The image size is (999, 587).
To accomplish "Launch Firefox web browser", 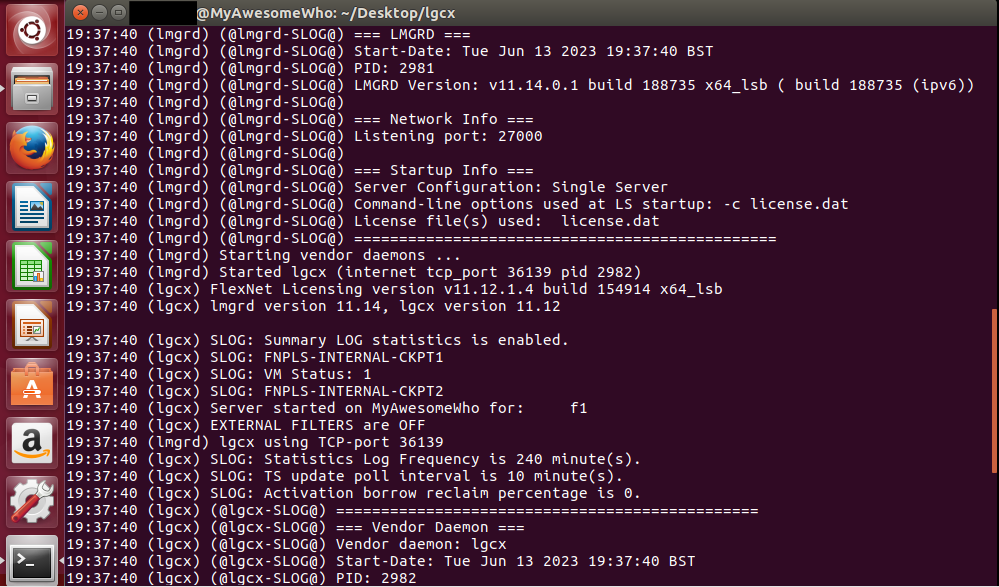I will click(x=32, y=149).
